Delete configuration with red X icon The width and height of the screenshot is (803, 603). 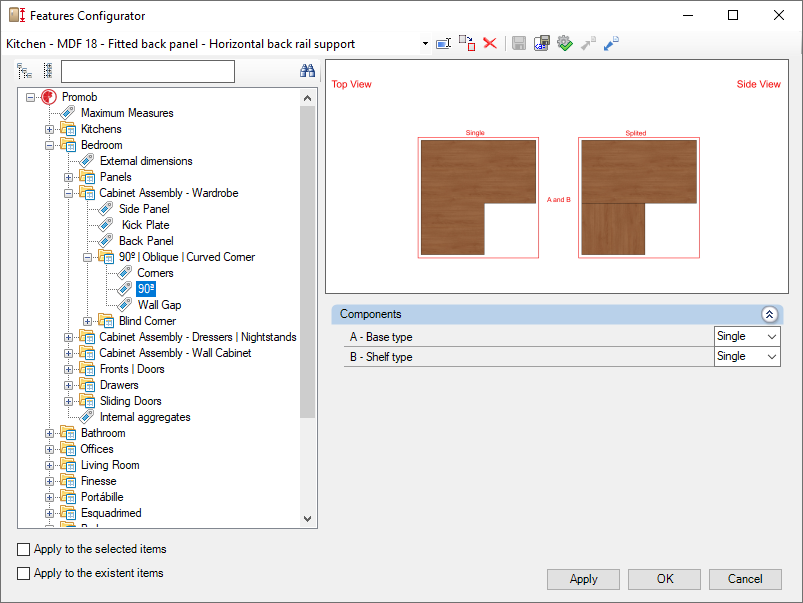coord(490,43)
